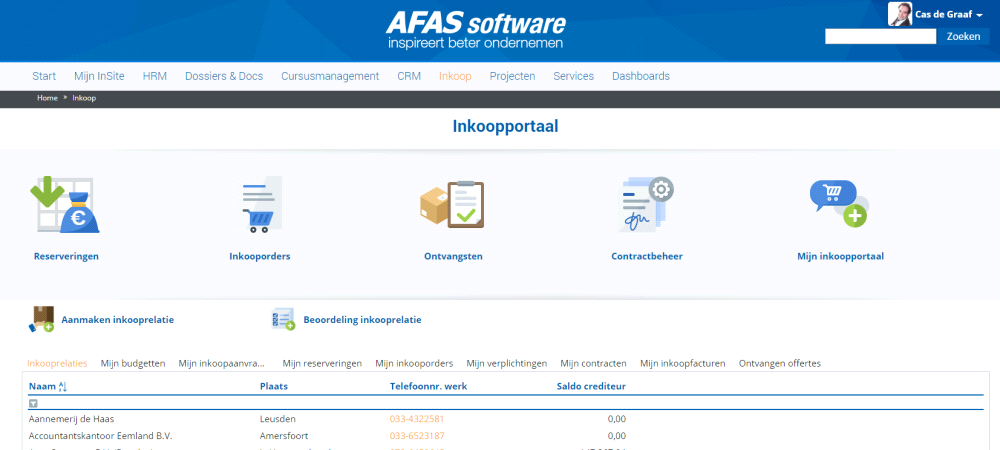The width and height of the screenshot is (1000, 450).
Task: Click the Inkoopportaal page heading
Action: [x=506, y=126]
